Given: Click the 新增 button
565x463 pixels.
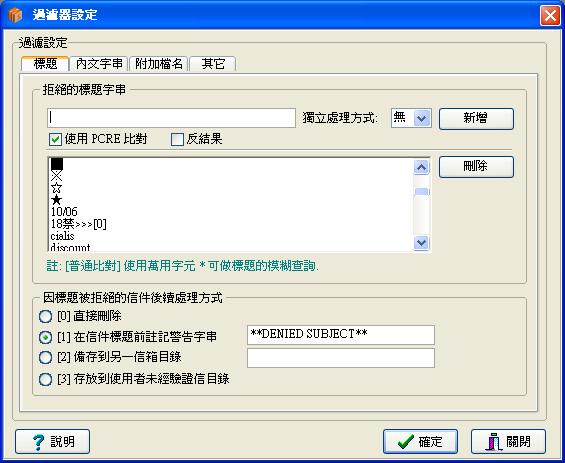Looking at the screenshot, I should pos(476,119).
